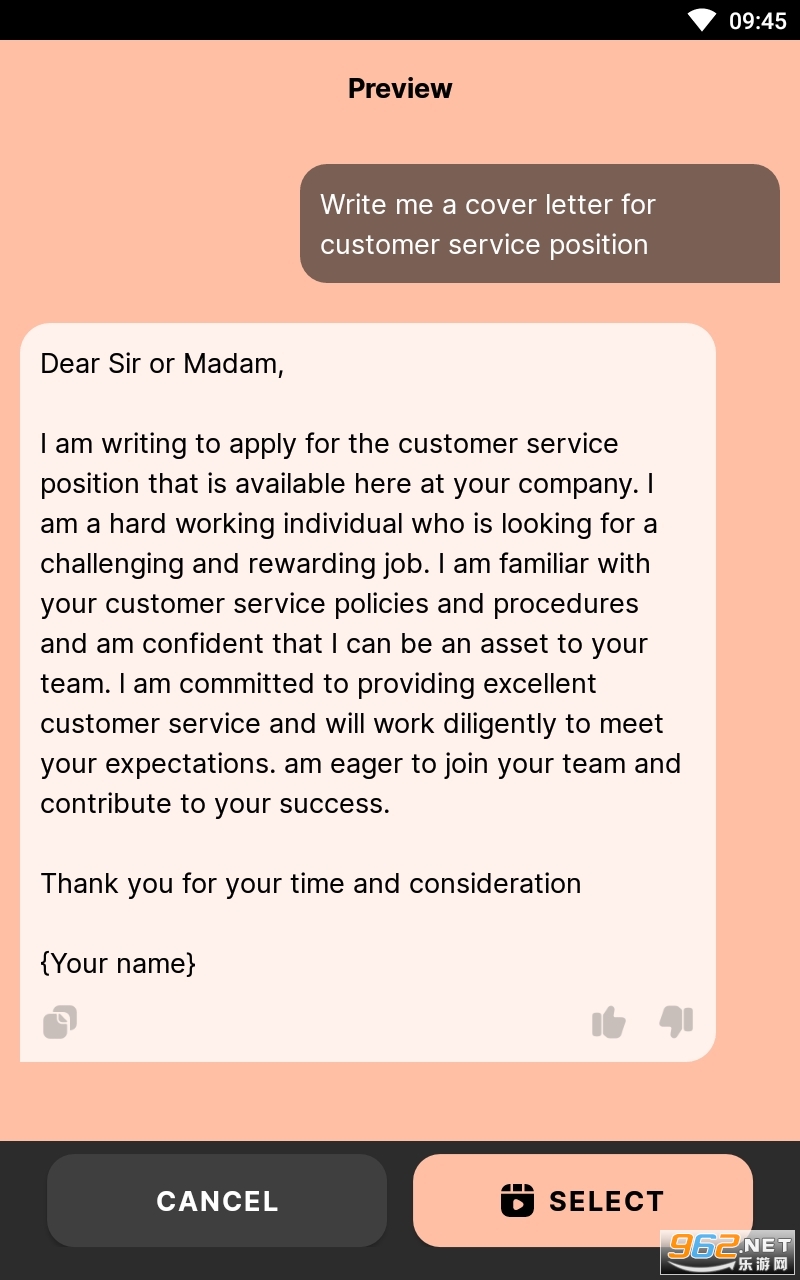Tap the "{Your name}" placeholder text
Screen dimensions: 800x1280
(x=118, y=964)
